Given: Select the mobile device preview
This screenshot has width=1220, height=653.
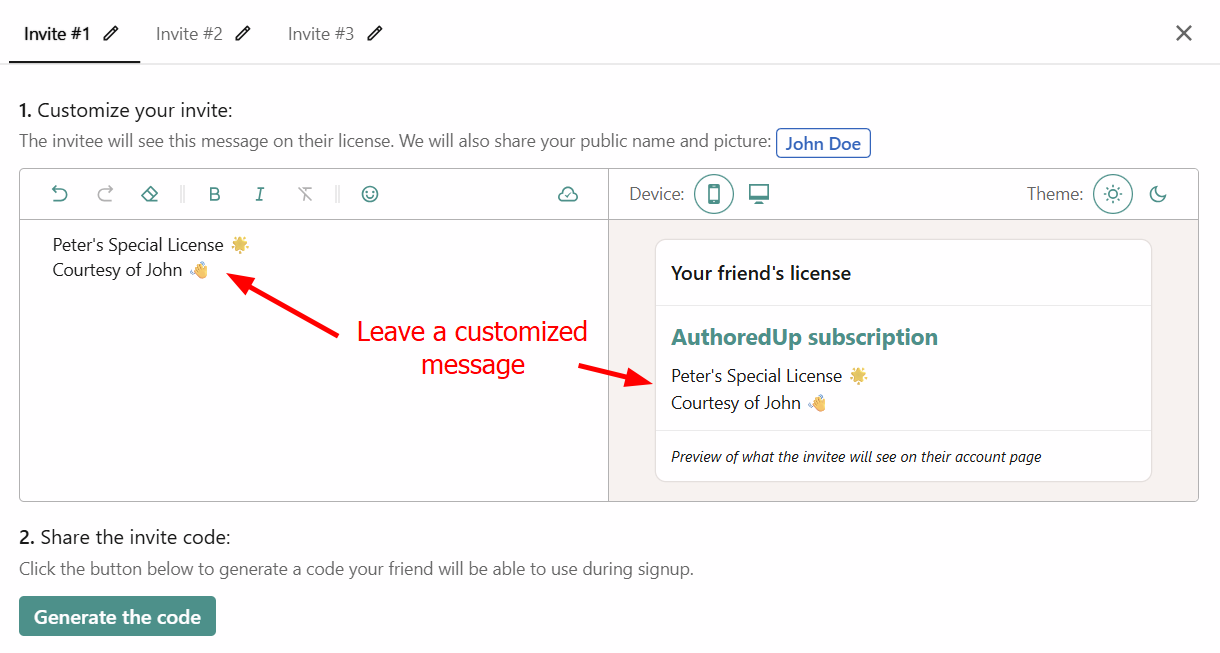Looking at the screenshot, I should [x=714, y=194].
